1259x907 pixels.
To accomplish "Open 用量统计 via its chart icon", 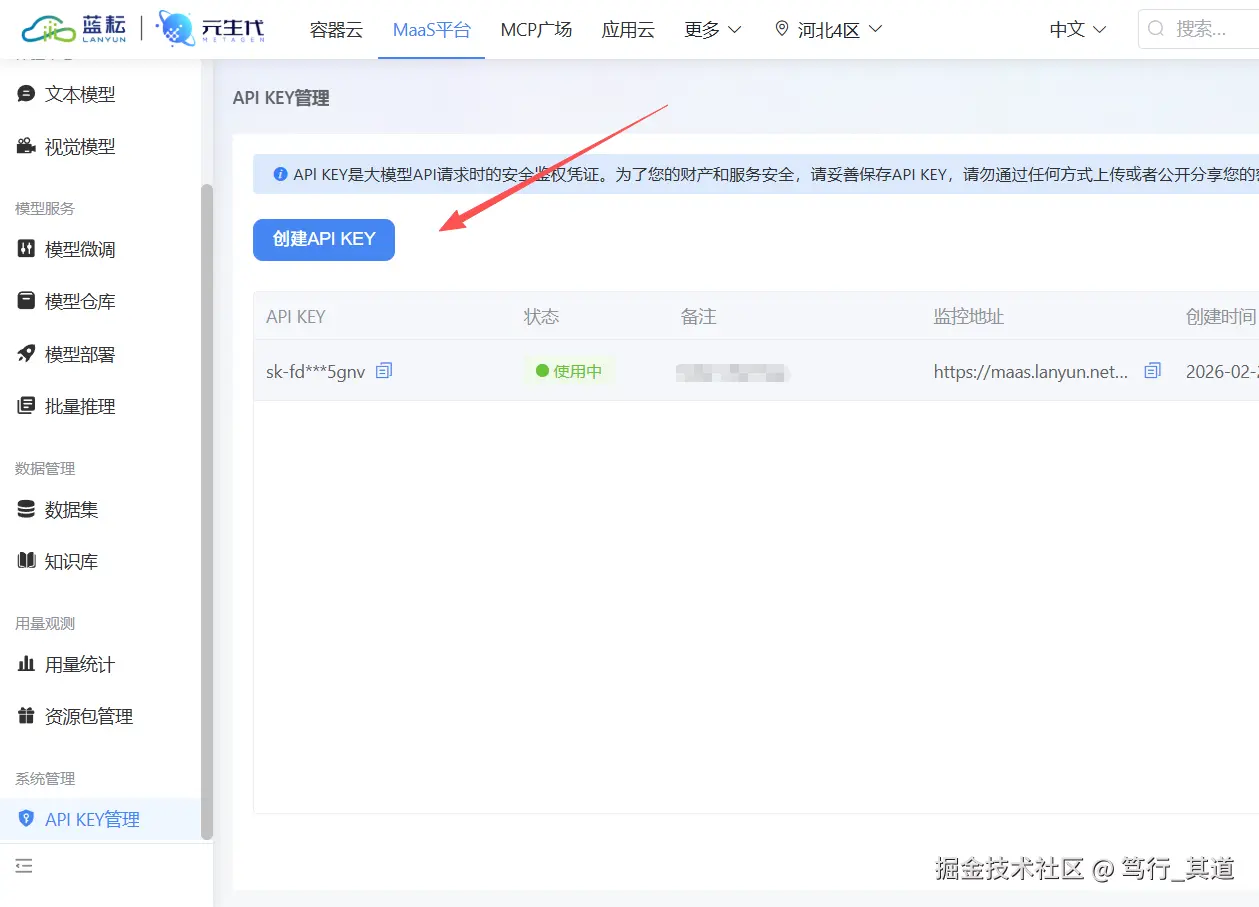I will pos(22,664).
